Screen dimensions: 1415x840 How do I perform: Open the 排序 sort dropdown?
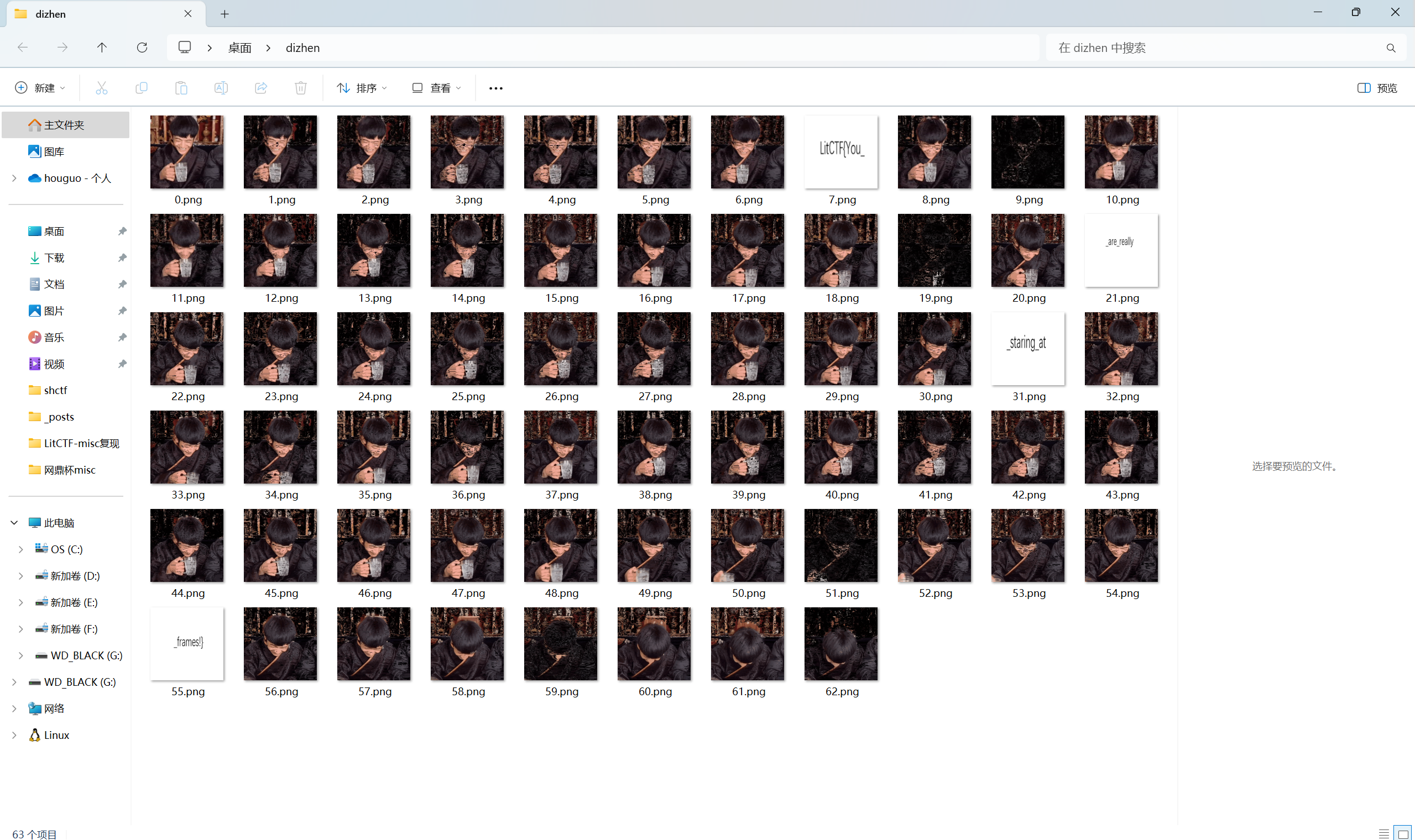point(362,88)
